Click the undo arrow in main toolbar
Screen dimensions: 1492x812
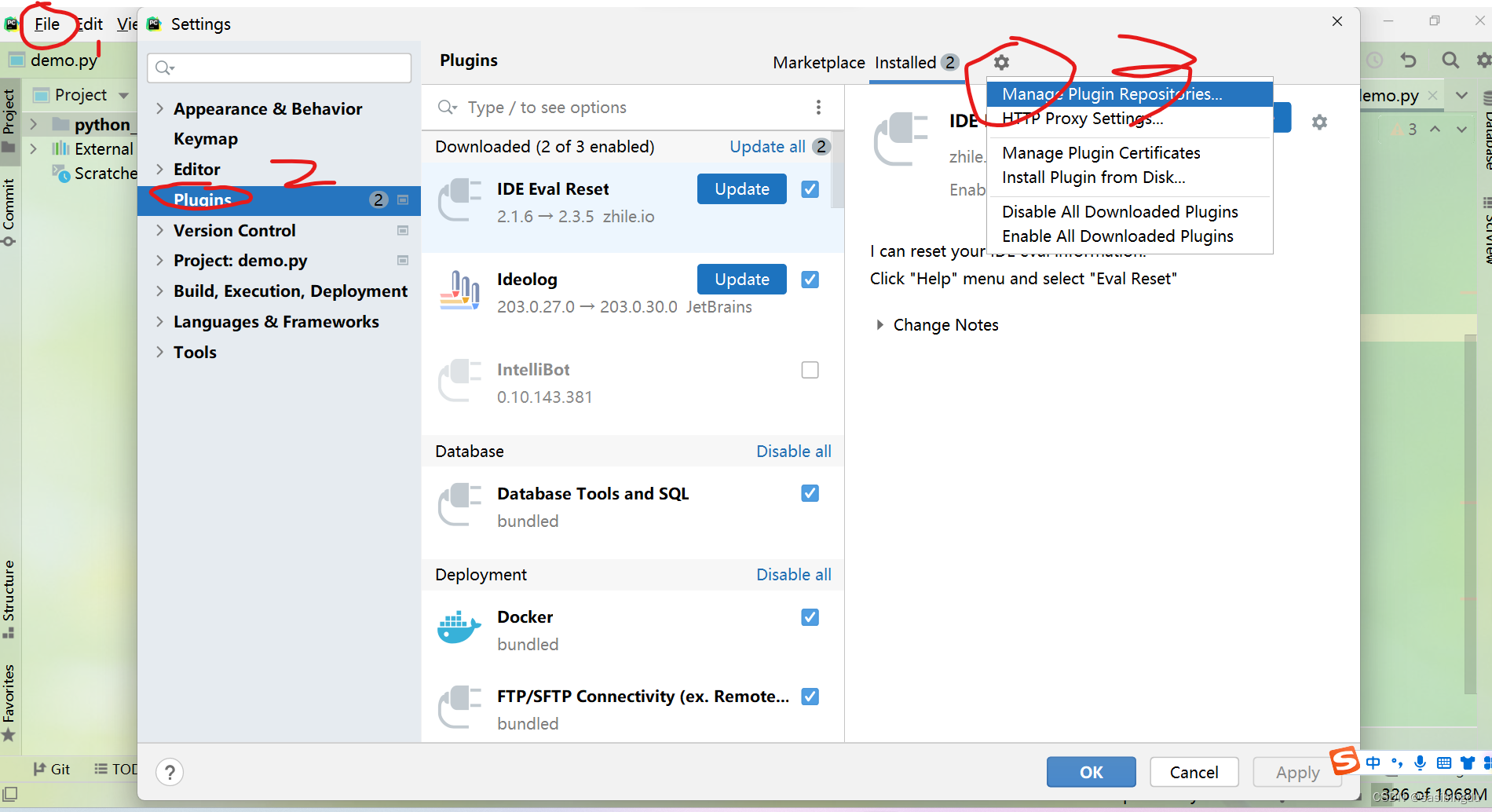click(x=1409, y=60)
